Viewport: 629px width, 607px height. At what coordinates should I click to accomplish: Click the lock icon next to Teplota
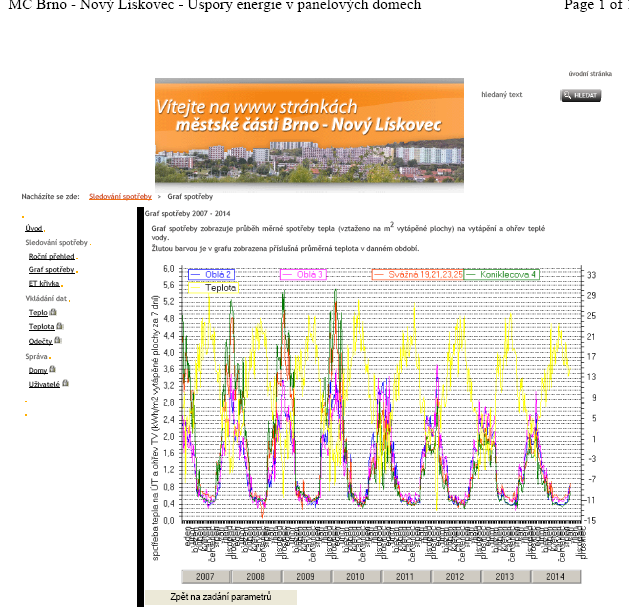coord(60,326)
